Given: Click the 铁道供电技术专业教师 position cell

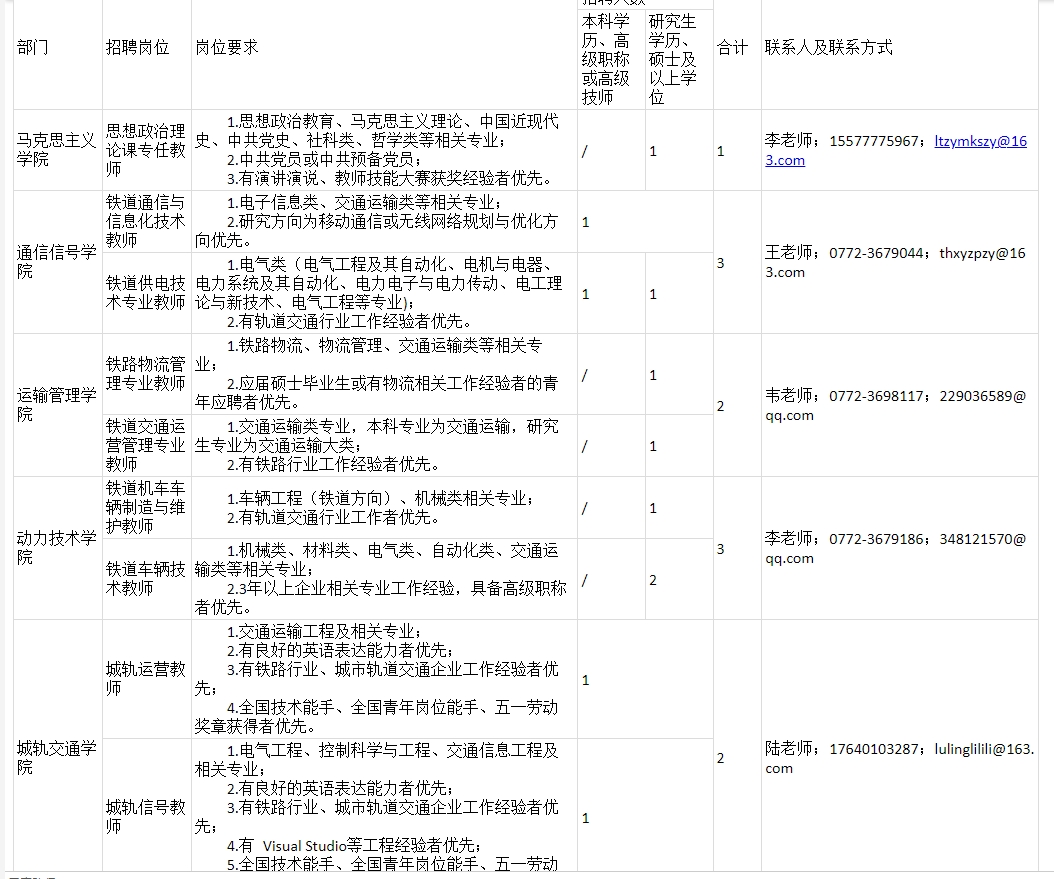Looking at the screenshot, I should point(147,293).
